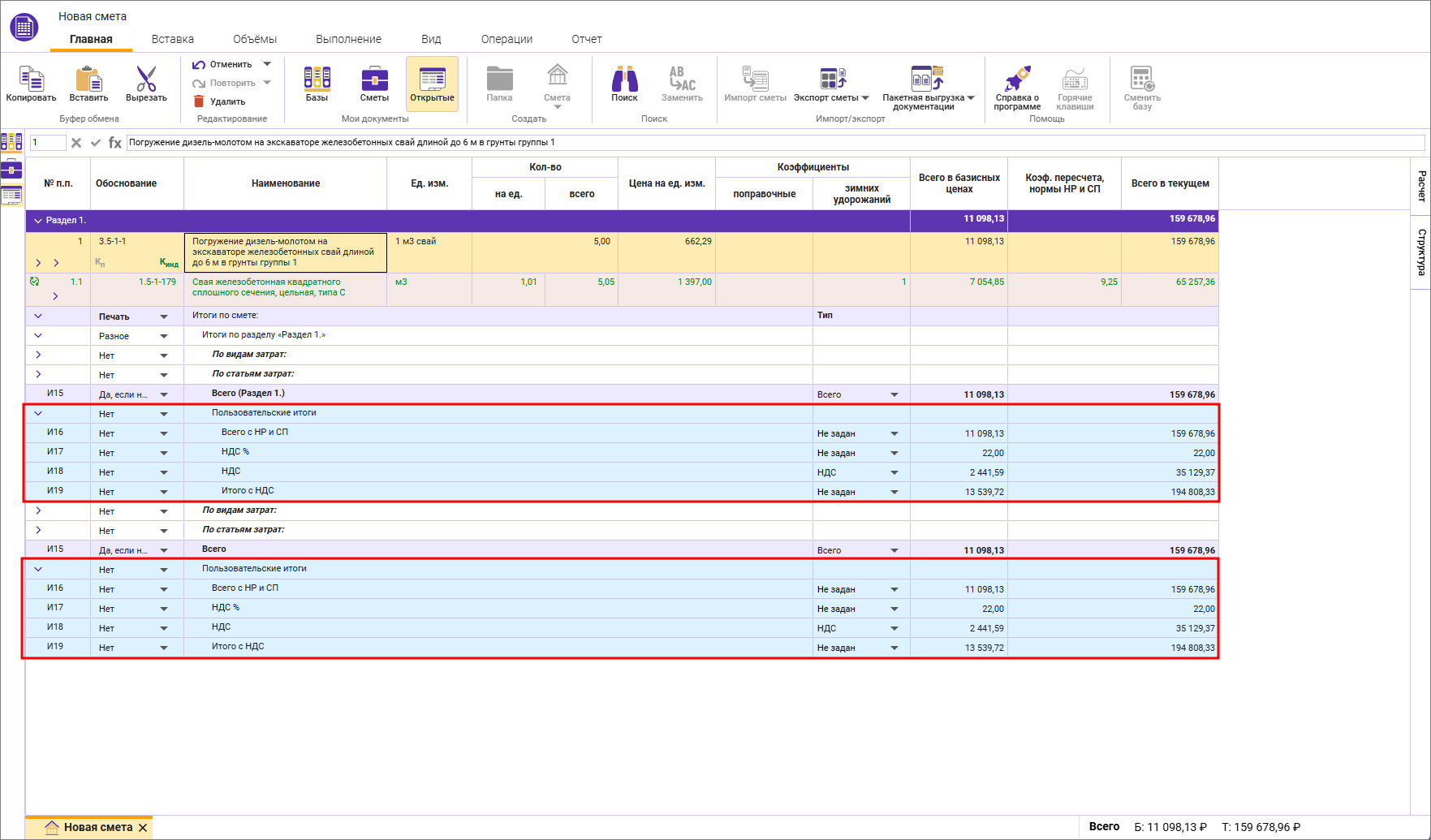
Task: Collapse the first Пользовательские итоги group
Action: (38, 413)
